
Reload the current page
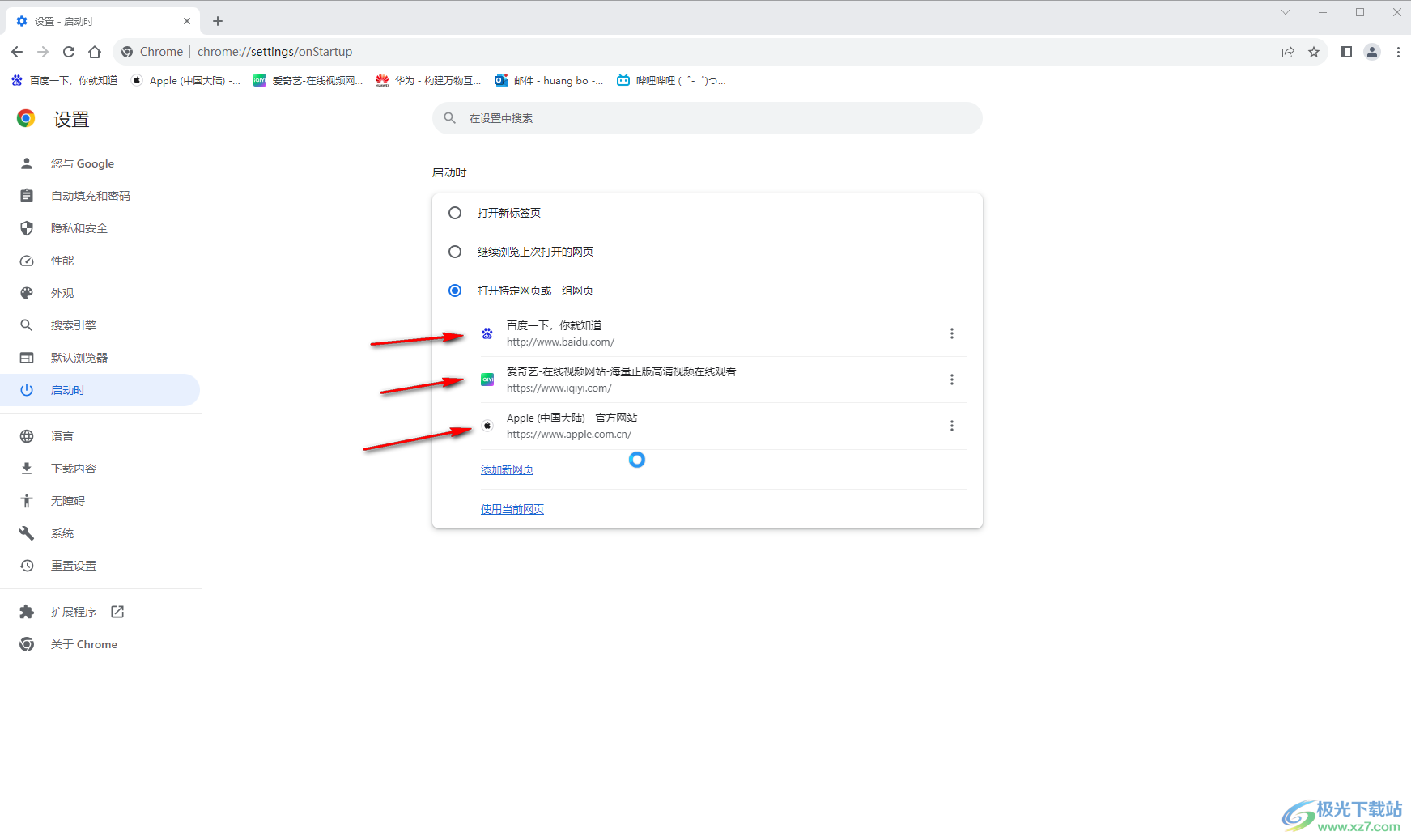tap(69, 52)
